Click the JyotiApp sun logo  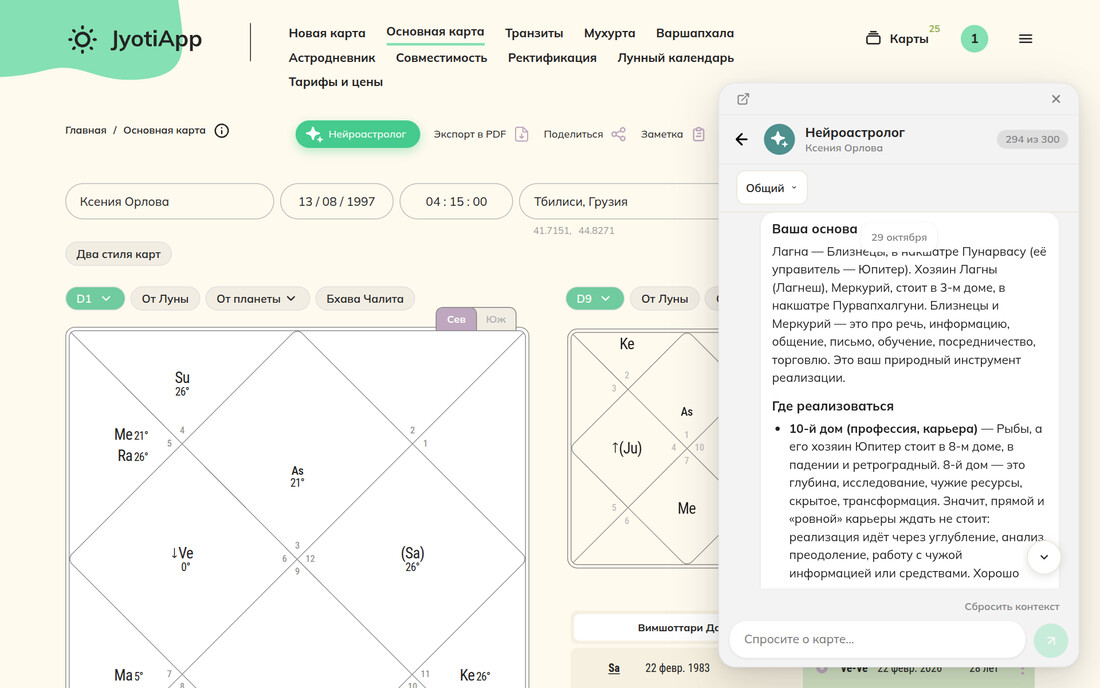coord(82,39)
